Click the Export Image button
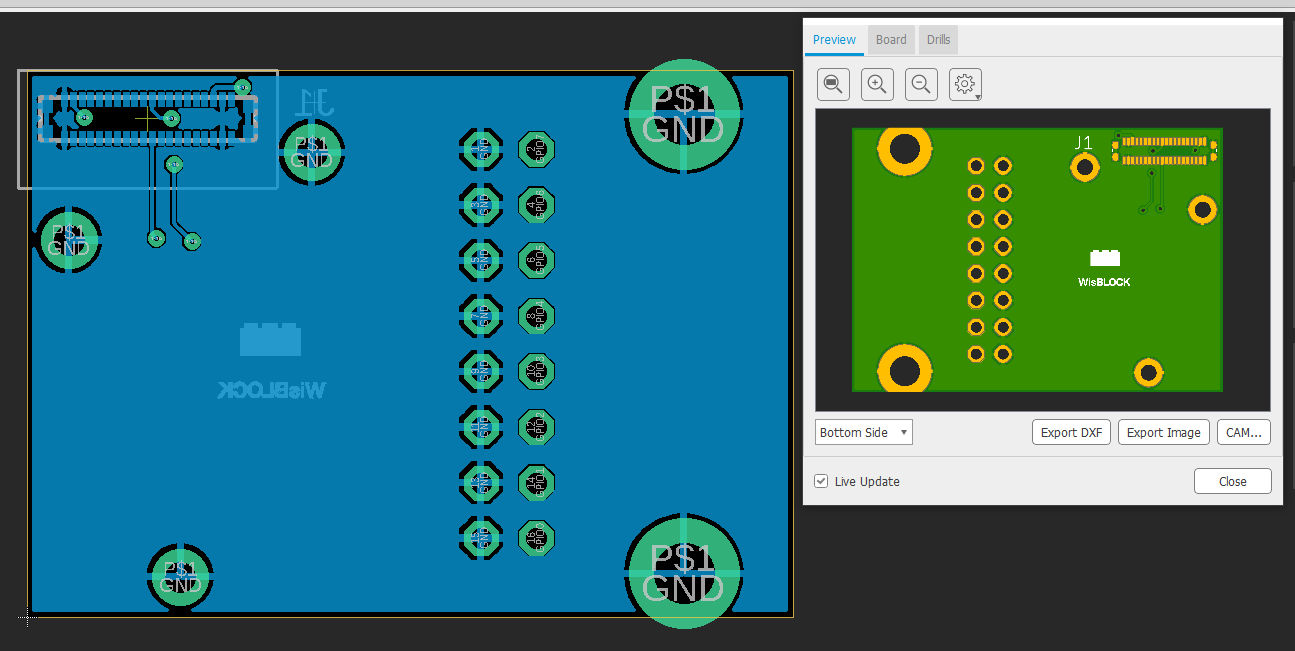 click(x=1163, y=432)
